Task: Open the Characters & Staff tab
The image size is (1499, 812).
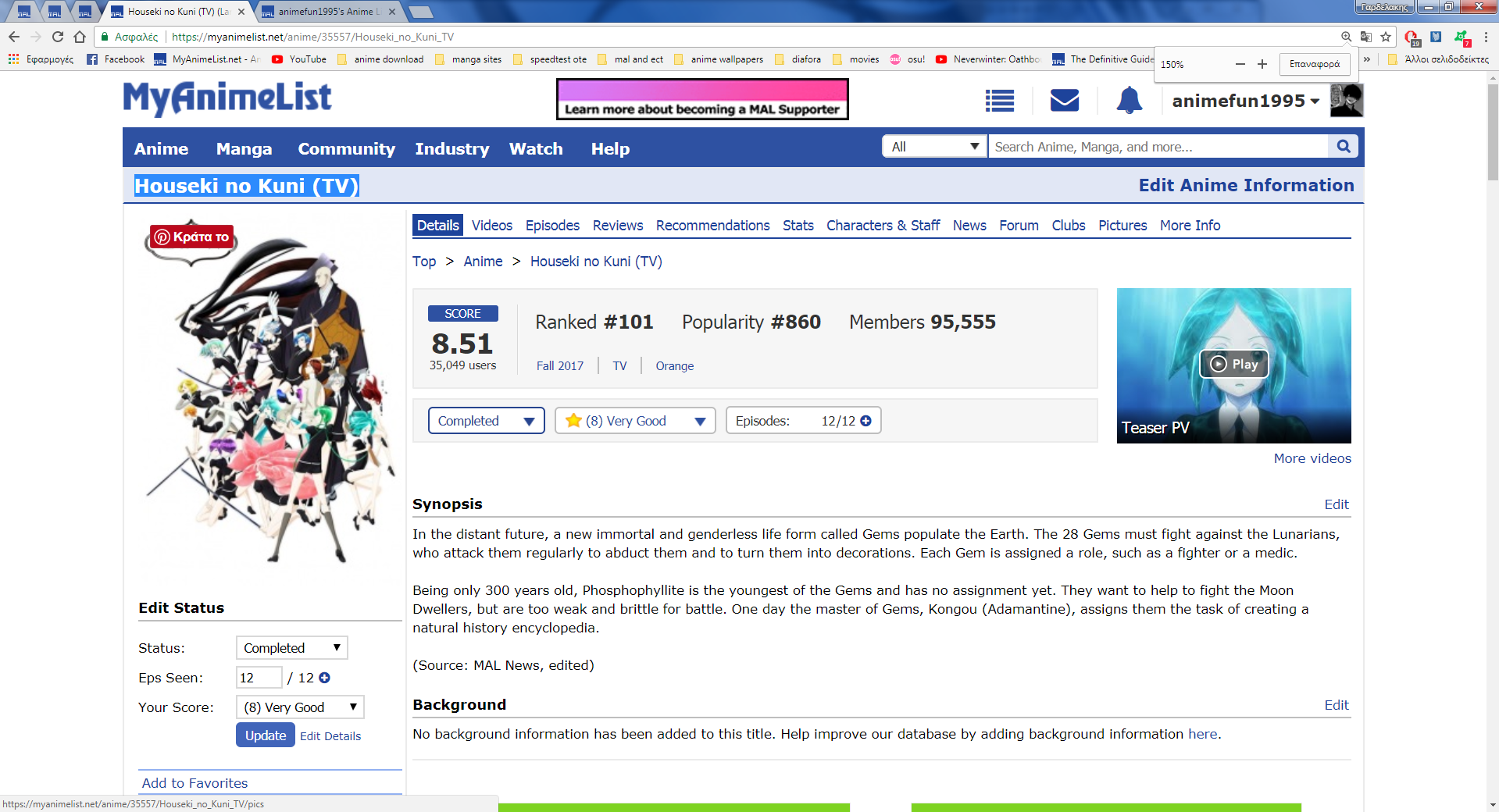Action: coord(883,226)
